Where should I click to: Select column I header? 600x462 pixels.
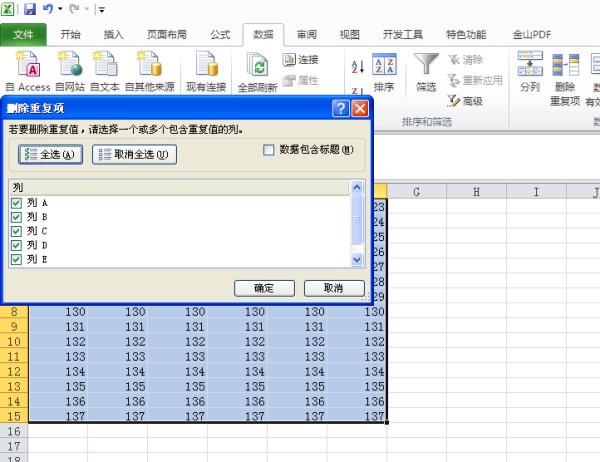536,192
